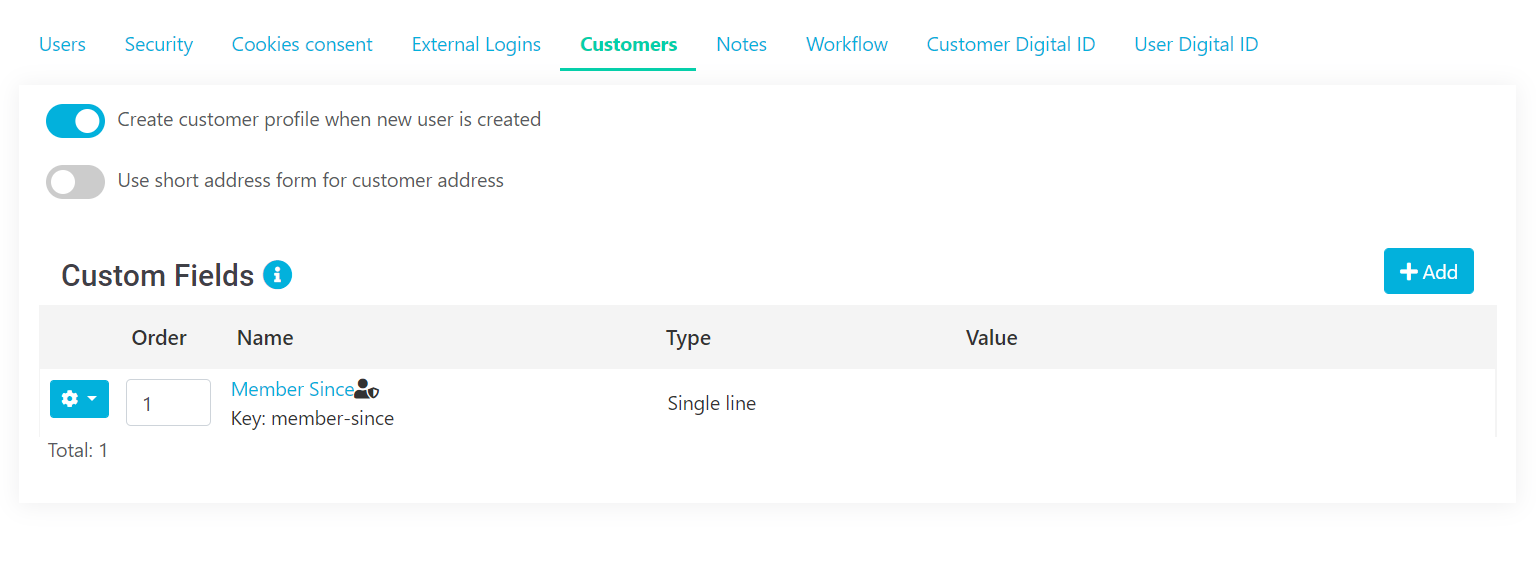Viewport: 1536px width, 566px height.
Task: Open the Security tab
Action: 159,44
